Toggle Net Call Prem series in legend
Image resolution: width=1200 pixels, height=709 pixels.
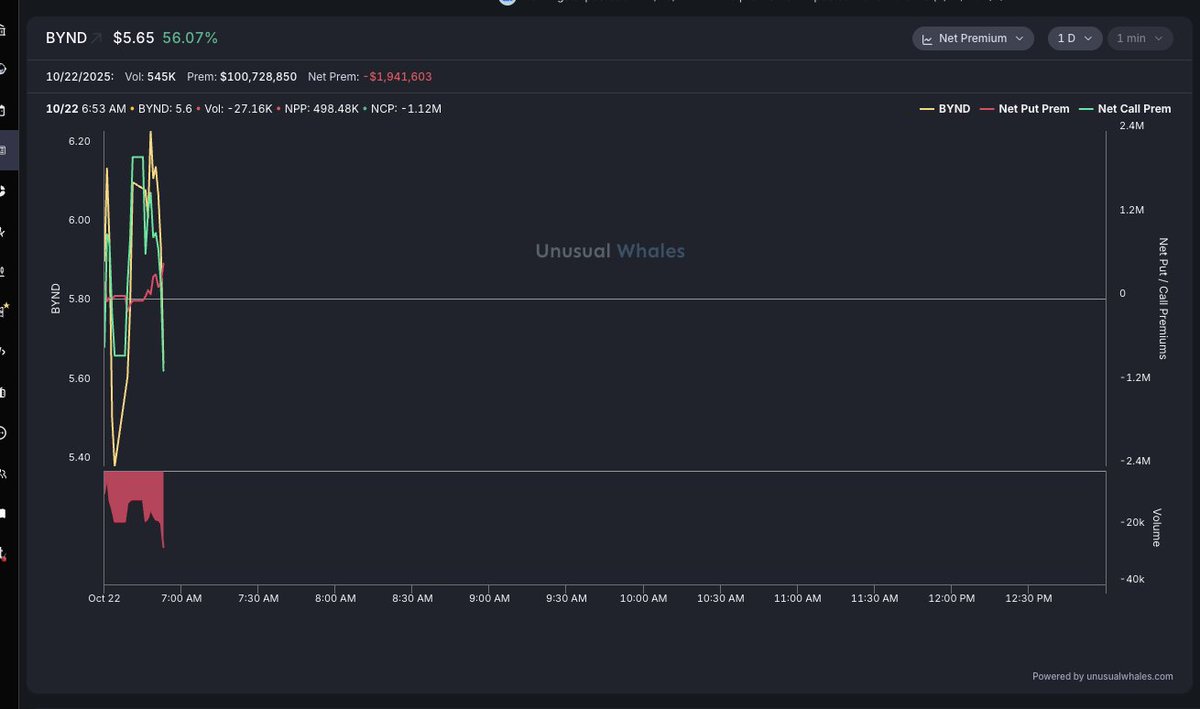[x=1133, y=109]
